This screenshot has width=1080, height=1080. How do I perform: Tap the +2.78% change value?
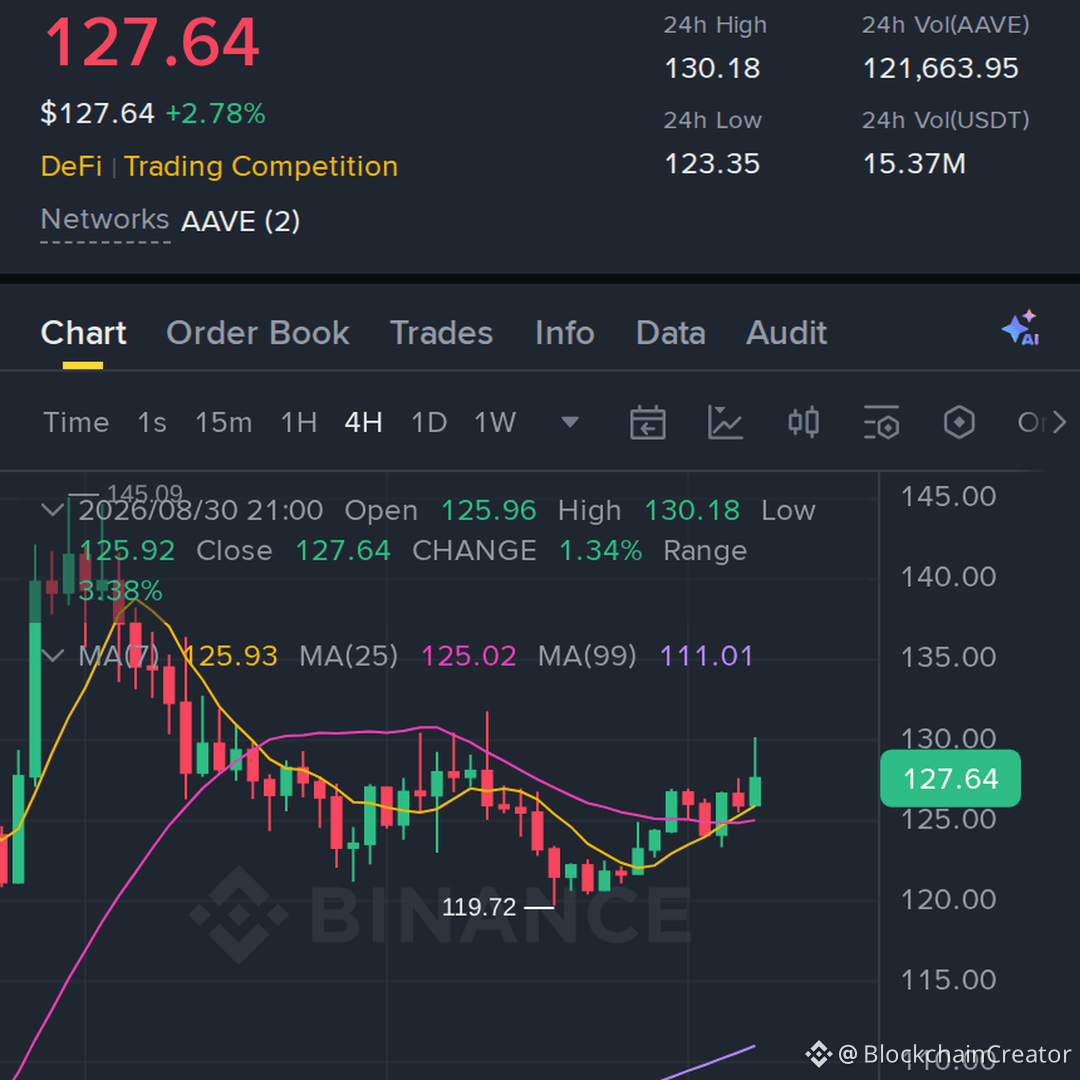pos(216,114)
